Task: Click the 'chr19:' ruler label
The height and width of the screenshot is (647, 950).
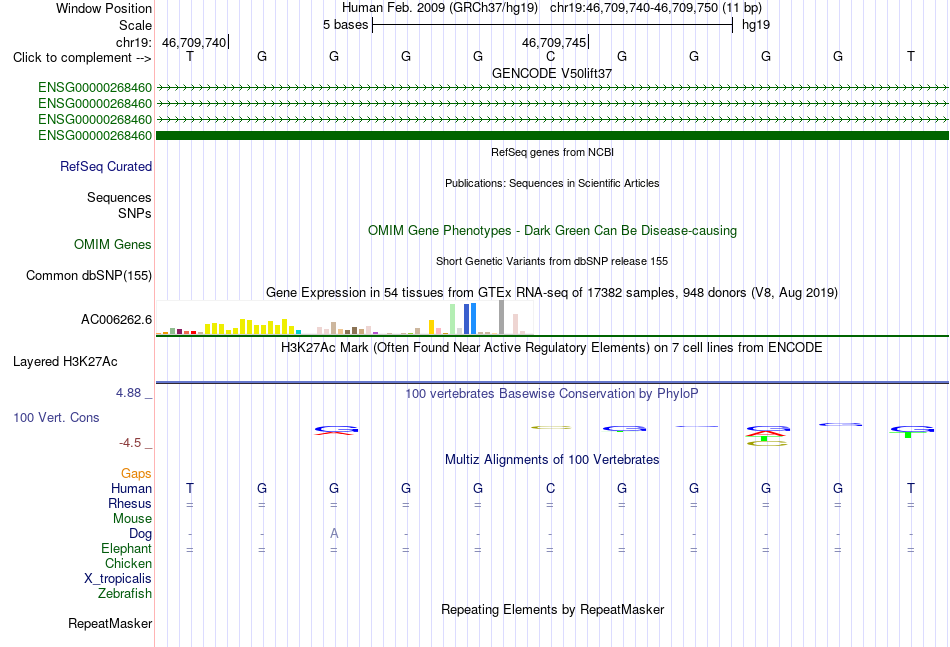Action: pos(134,42)
